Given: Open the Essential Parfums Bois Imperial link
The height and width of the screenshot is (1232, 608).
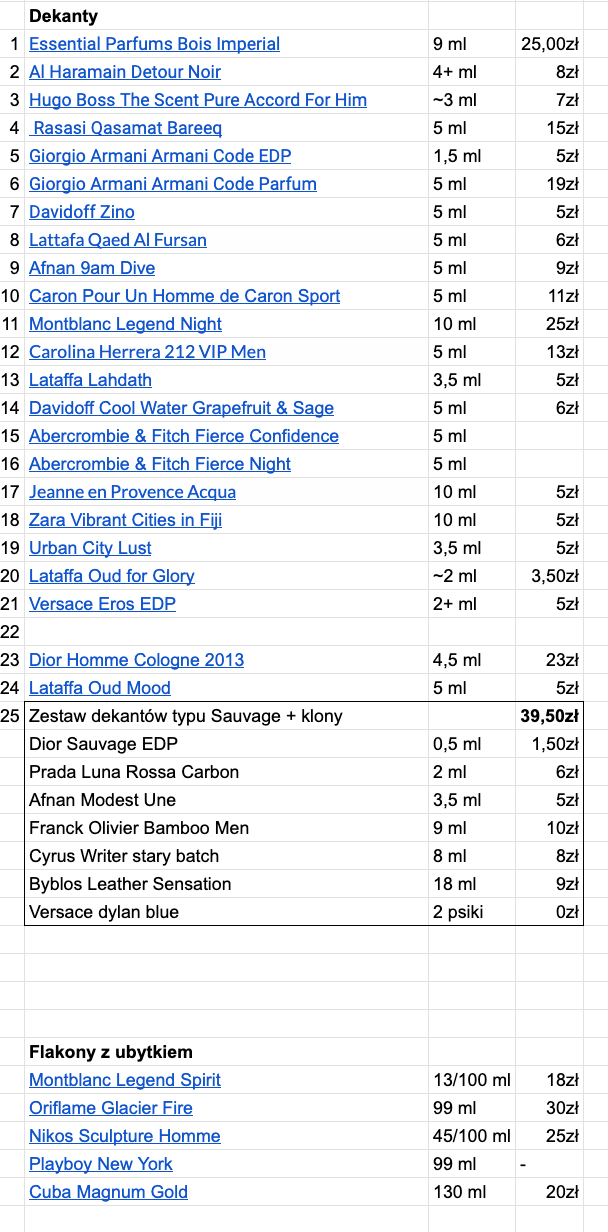Looking at the screenshot, I should coord(154,44).
